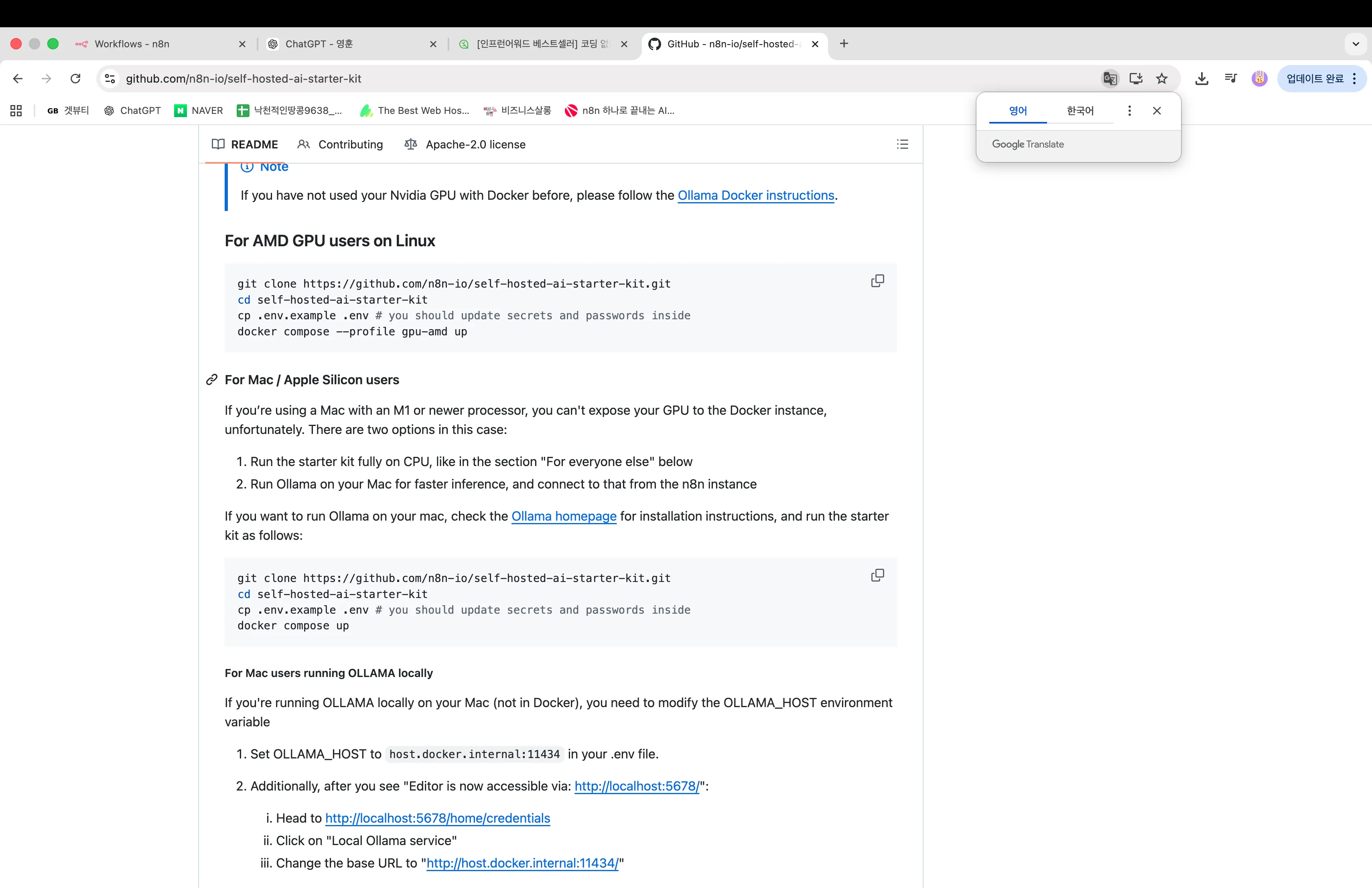The height and width of the screenshot is (888, 1372).
Task: Select 한국어 in the translate popup
Action: tap(1080, 111)
